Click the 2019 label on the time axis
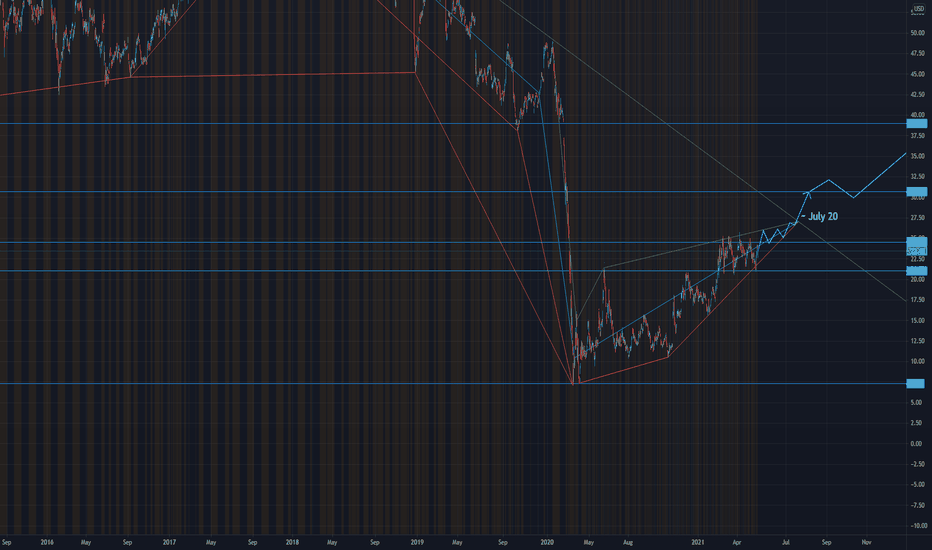 point(417,542)
